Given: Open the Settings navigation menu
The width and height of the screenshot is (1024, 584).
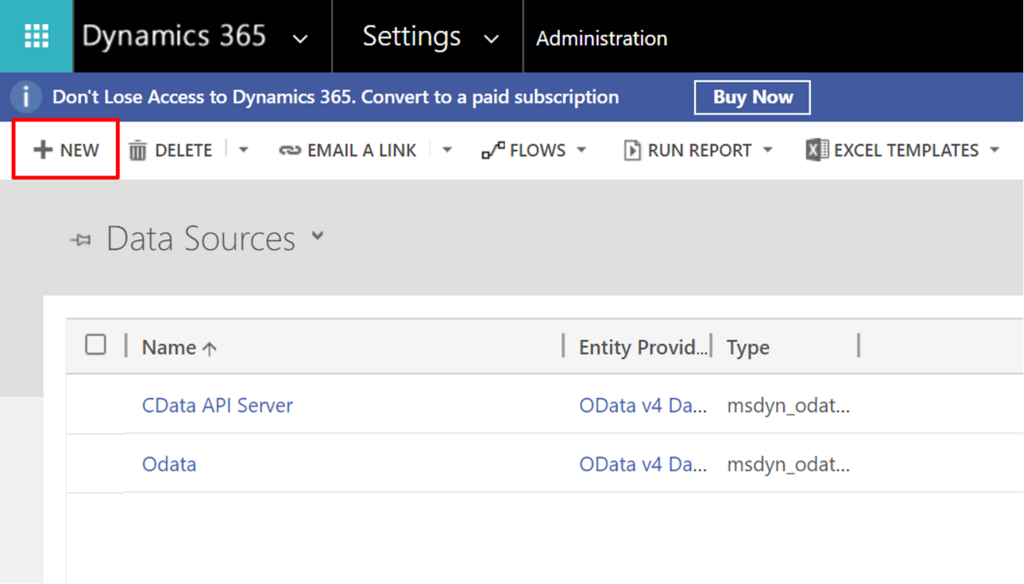Looking at the screenshot, I should [411, 36].
